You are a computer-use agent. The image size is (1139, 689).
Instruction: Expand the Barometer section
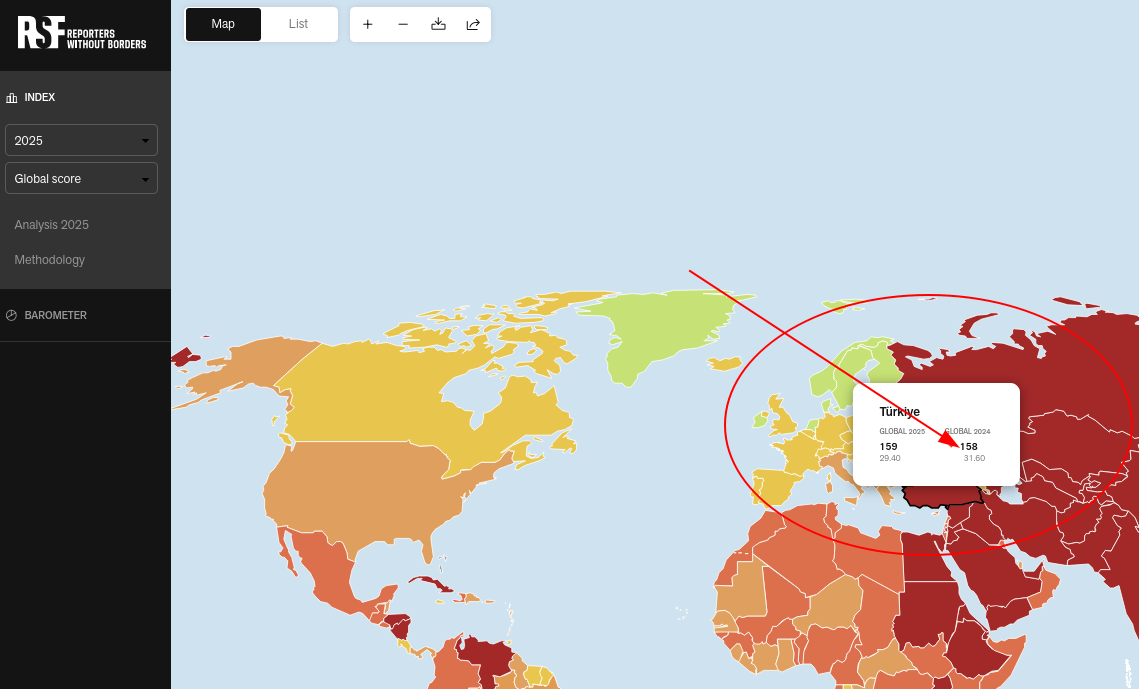click(x=55, y=315)
